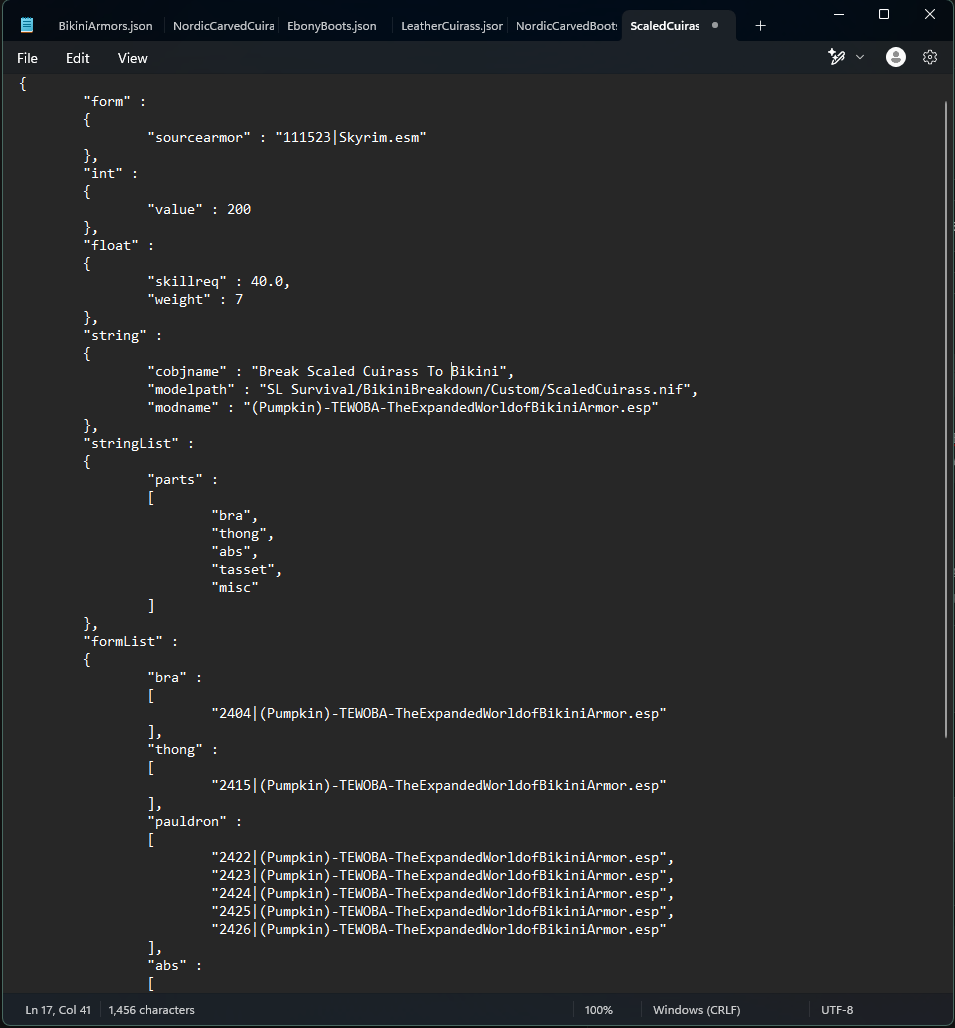Viewport: 955px width, 1028px height.
Task: Open Notepad settings gear
Action: (x=929, y=58)
